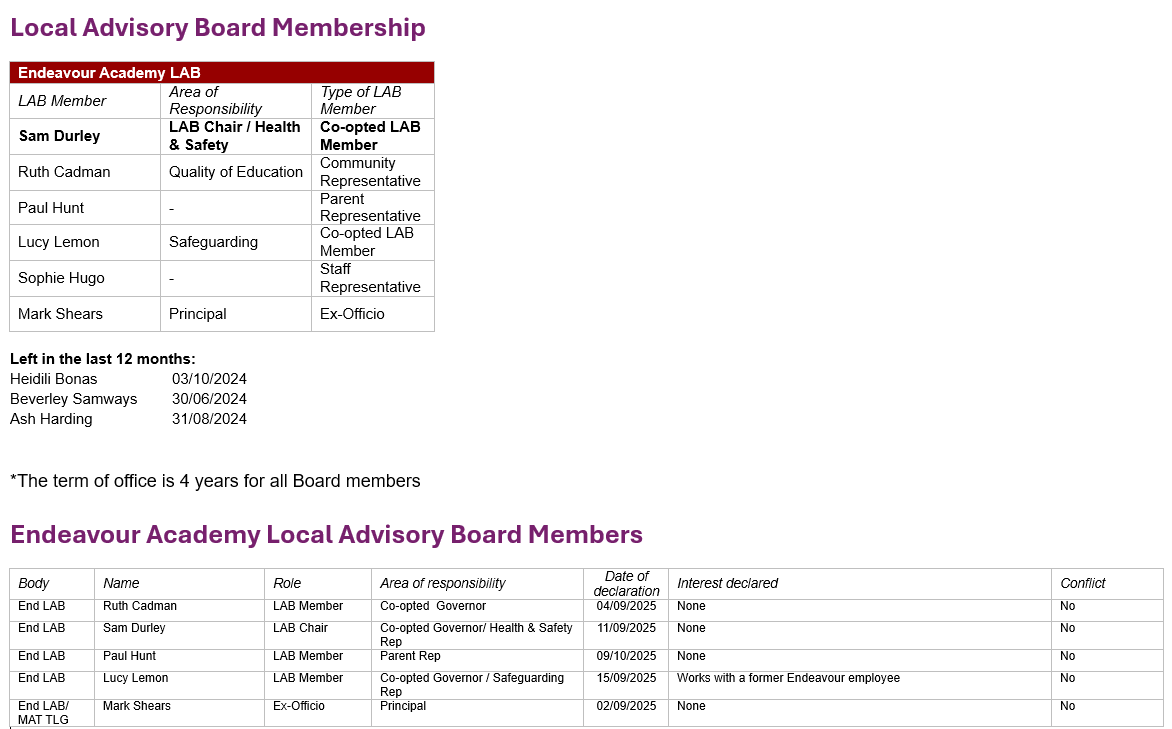Select the name 'Heidili Bonas'

tap(54, 379)
